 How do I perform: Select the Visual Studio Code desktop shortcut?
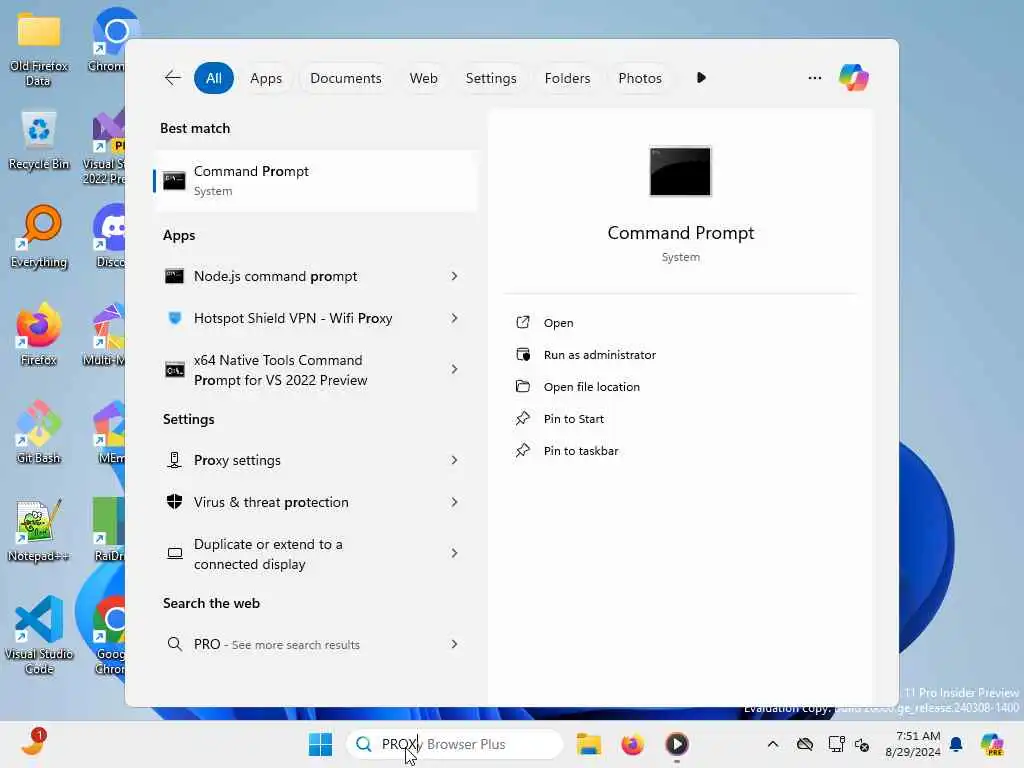pos(39,635)
